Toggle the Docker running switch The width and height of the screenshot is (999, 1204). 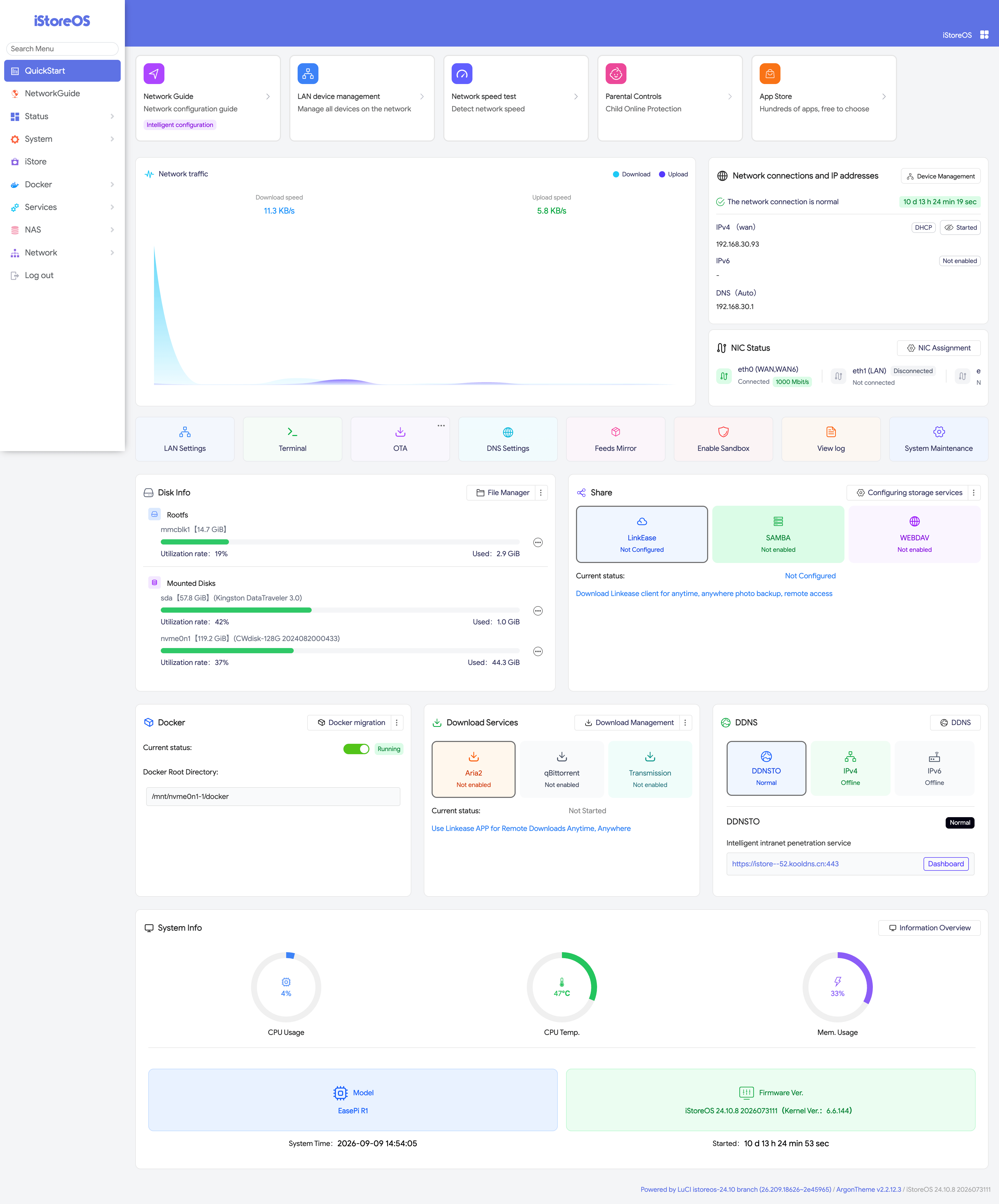(x=356, y=749)
